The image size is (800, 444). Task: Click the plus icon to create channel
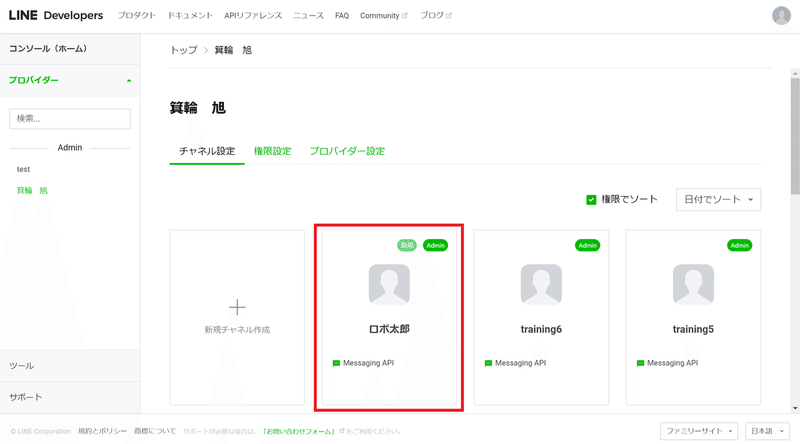click(x=237, y=307)
